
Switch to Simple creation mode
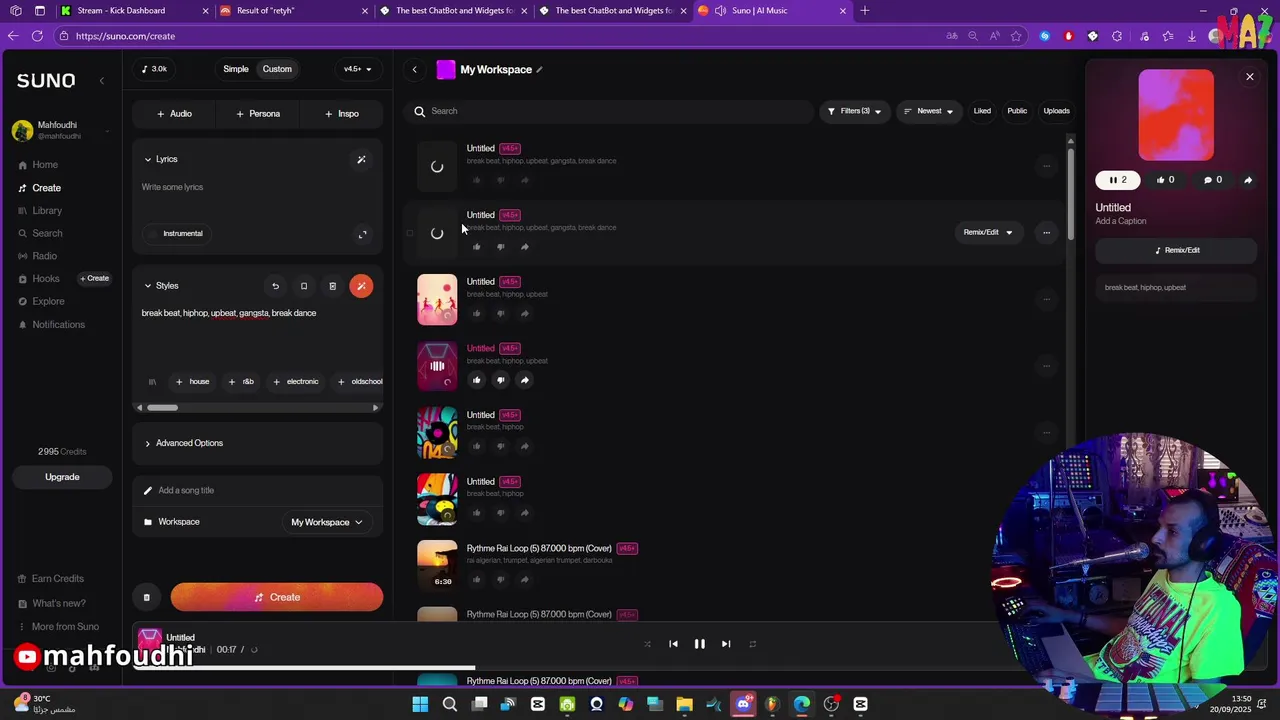point(236,69)
